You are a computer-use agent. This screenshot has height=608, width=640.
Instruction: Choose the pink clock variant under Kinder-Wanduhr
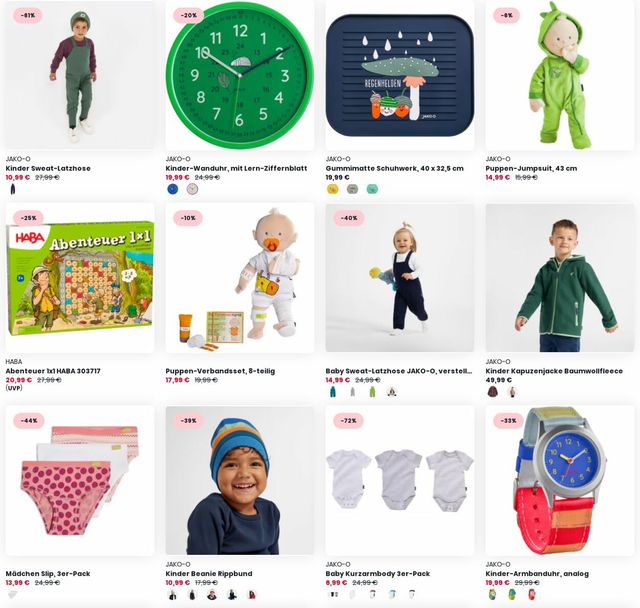(192, 189)
